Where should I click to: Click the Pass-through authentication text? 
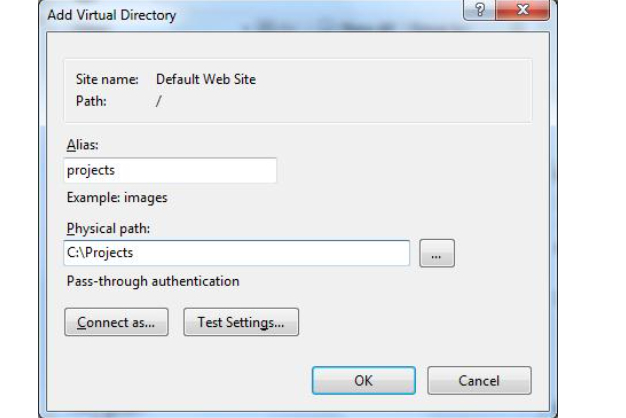coord(152,281)
